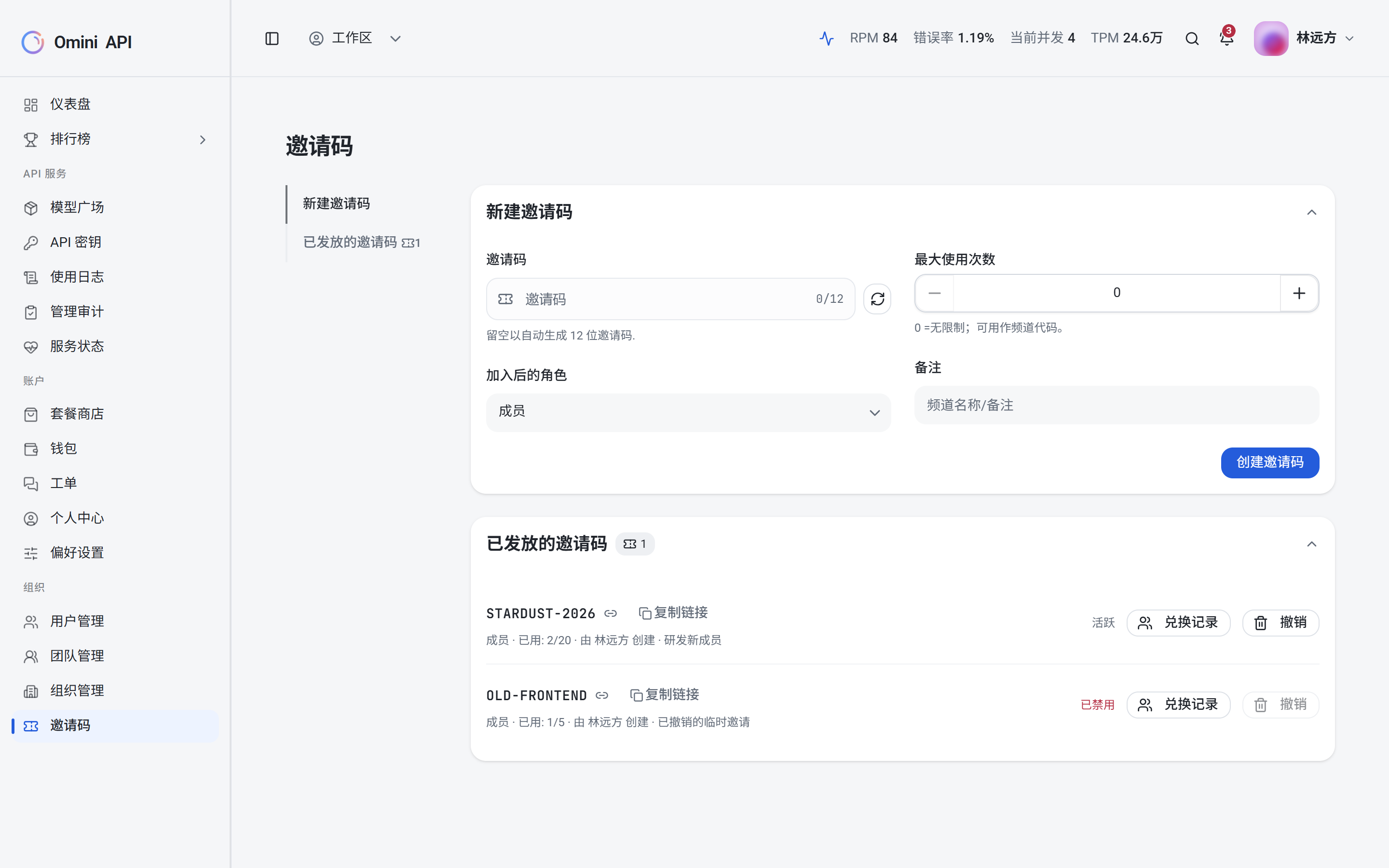This screenshot has width=1389, height=868.
Task: Click 创建邀请码 button
Action: [1269, 463]
